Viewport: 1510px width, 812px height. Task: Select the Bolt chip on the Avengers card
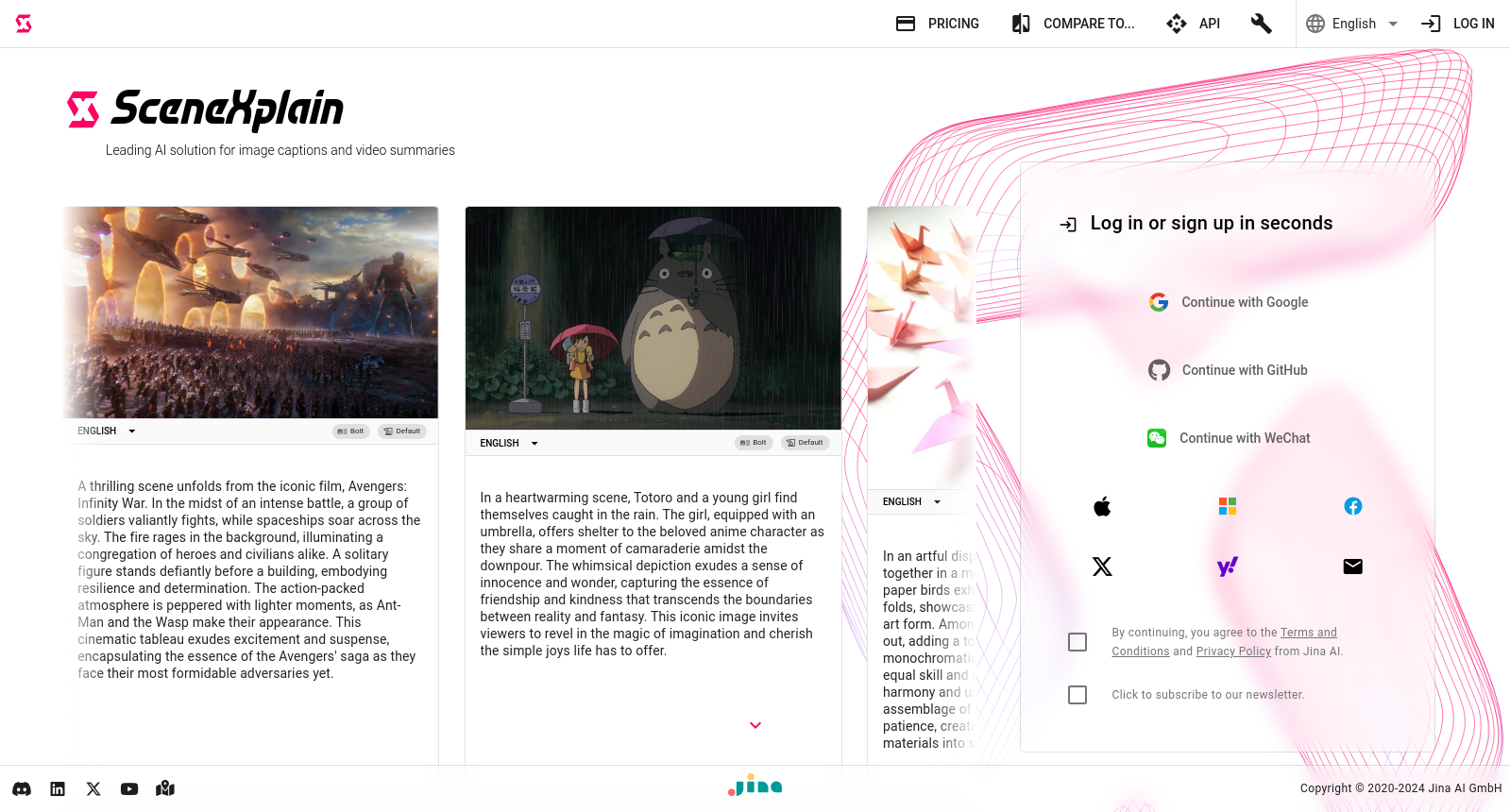point(351,431)
